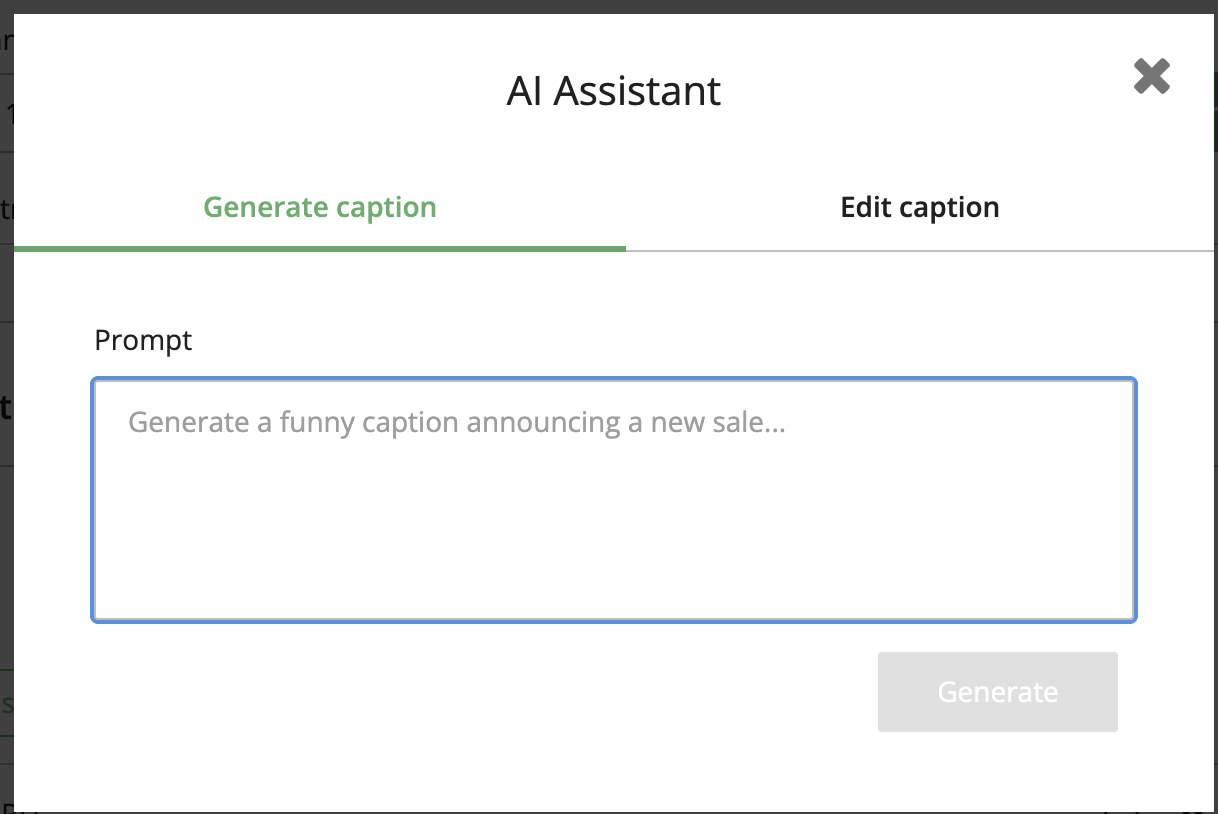Click the Generate button
This screenshot has width=1218, height=814.
(997, 692)
